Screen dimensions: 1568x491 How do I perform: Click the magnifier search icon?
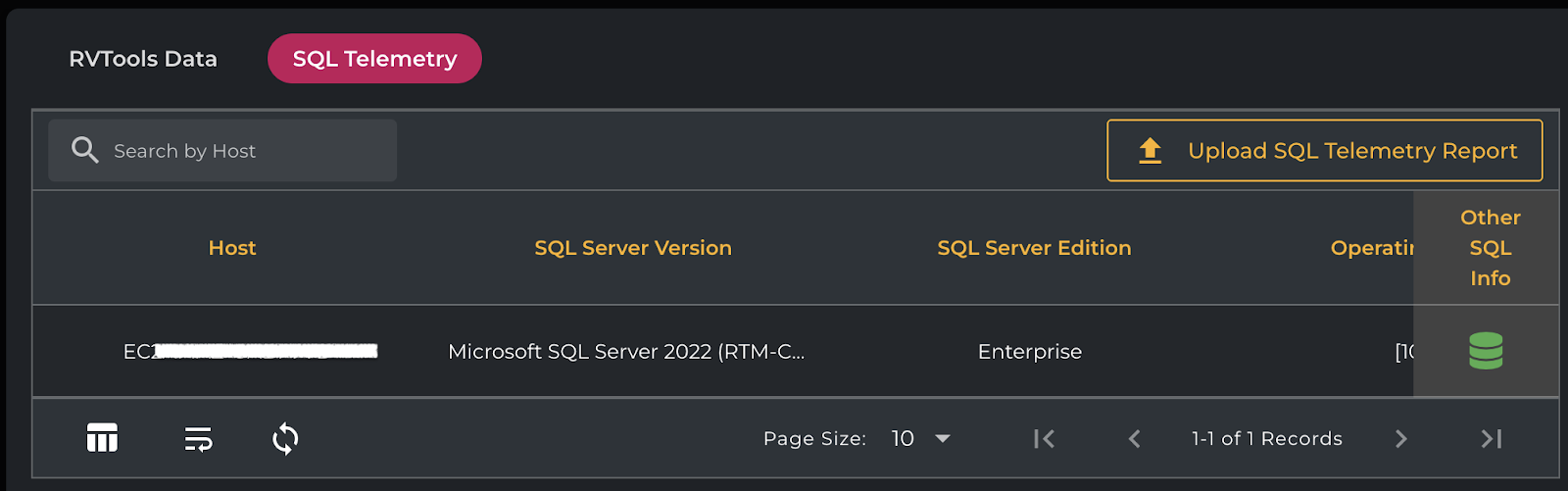coord(85,150)
